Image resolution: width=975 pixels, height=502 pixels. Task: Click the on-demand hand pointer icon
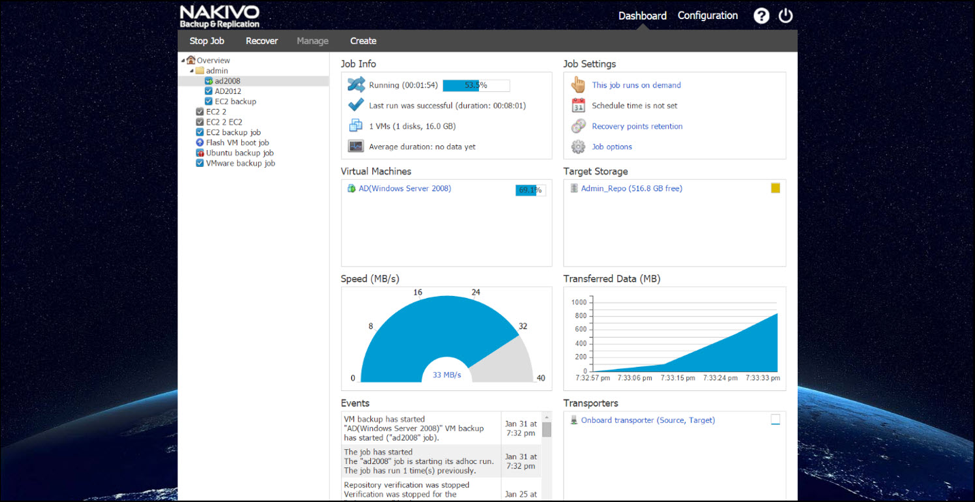pyautogui.click(x=578, y=85)
